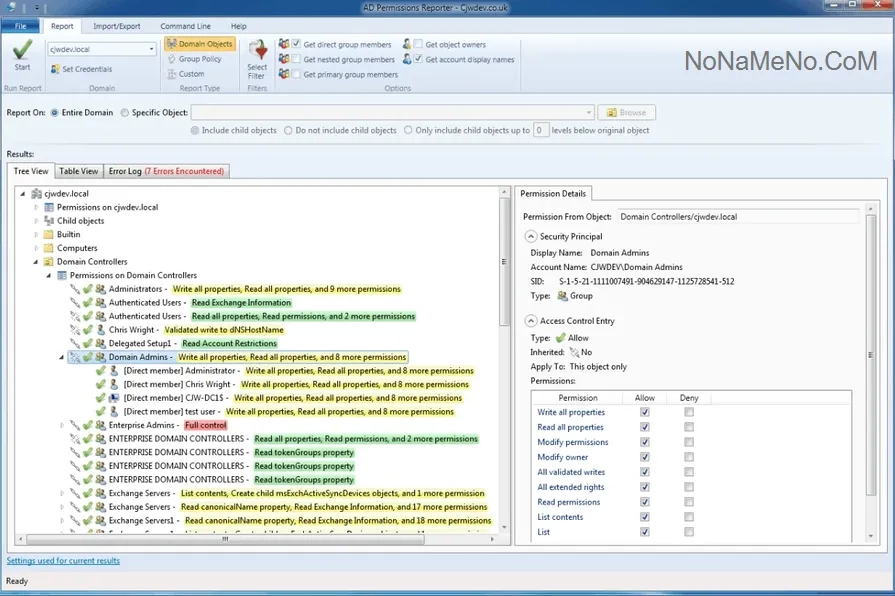The height and width of the screenshot is (596, 895).
Task: Select the Specific Object radio button
Action: pos(124,113)
